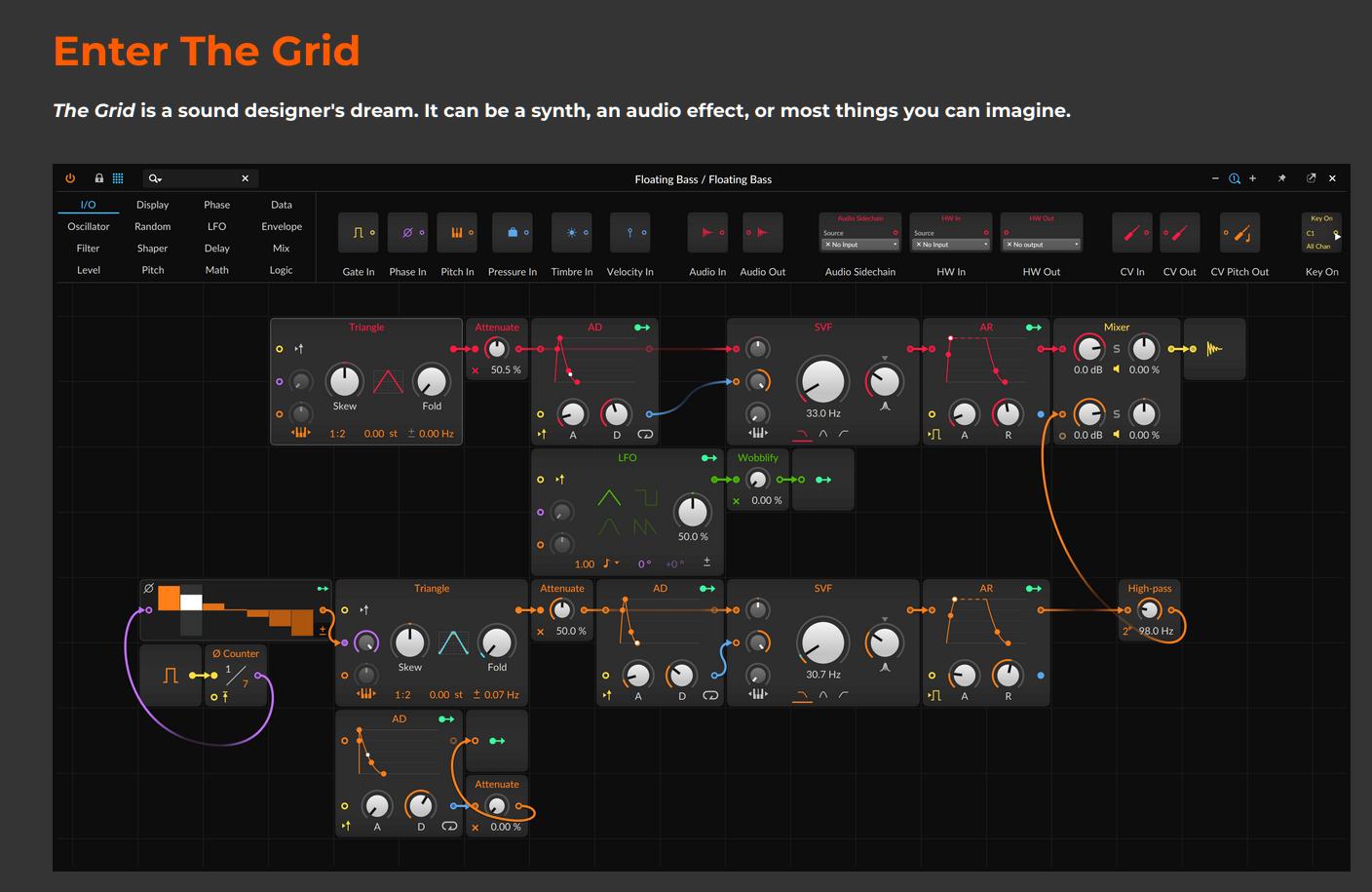Screen dimensions: 1372x892
Task: Toggle loop on the bottom AD envelope
Action: (449, 827)
